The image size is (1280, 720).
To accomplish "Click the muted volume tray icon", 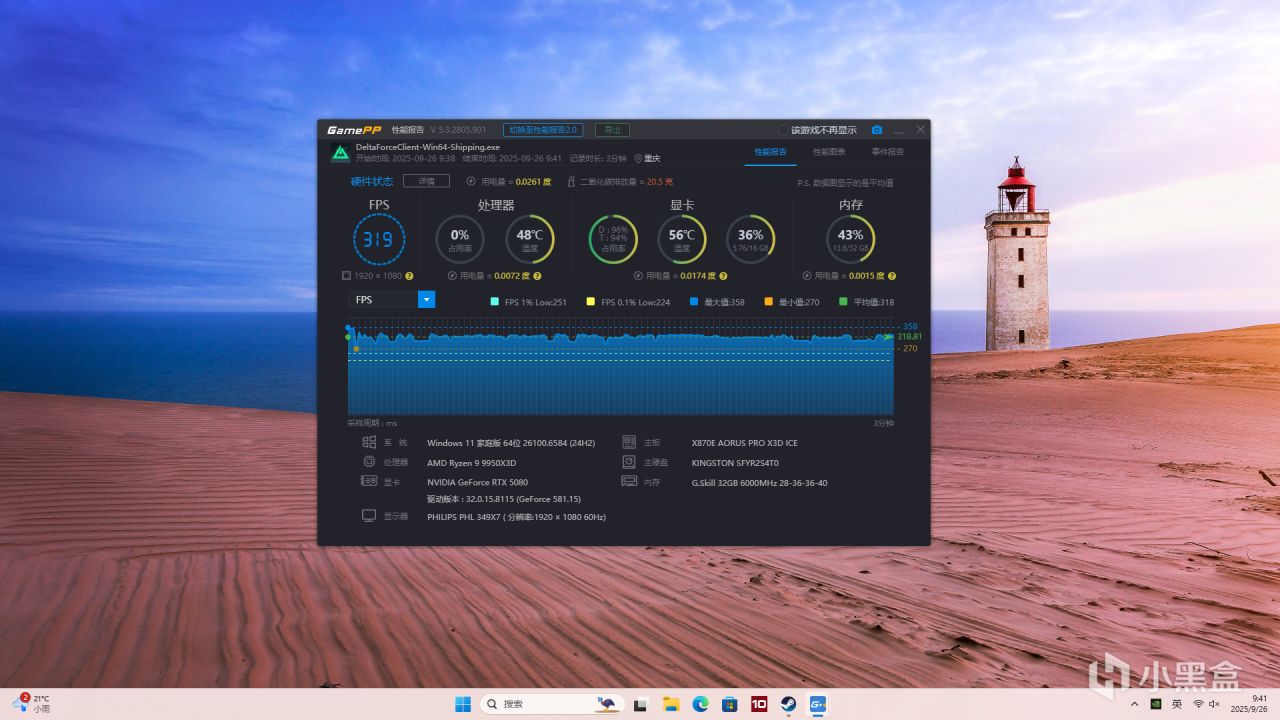I will tap(1215, 704).
